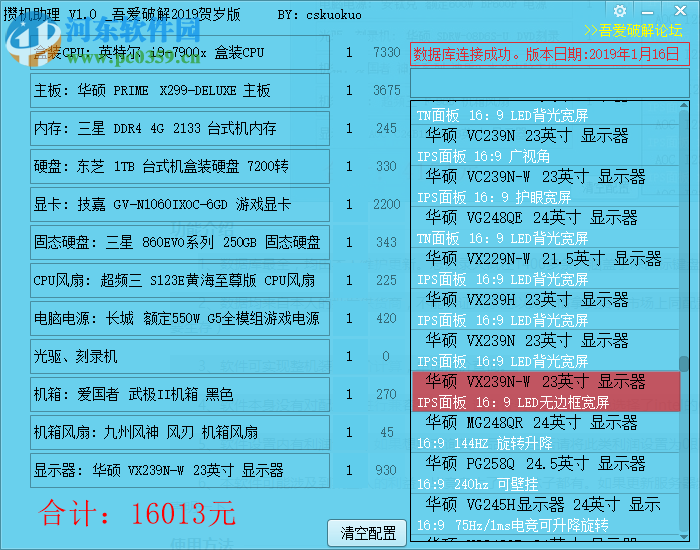The height and width of the screenshot is (550, 700).
Task: Click the monitor price value 930
Action: pyautogui.click(x=386, y=470)
